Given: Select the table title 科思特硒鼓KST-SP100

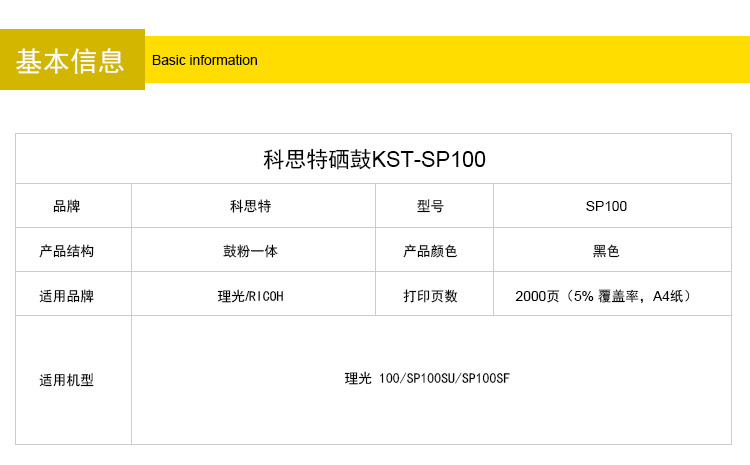Looking at the screenshot, I should pyautogui.click(x=374, y=160).
